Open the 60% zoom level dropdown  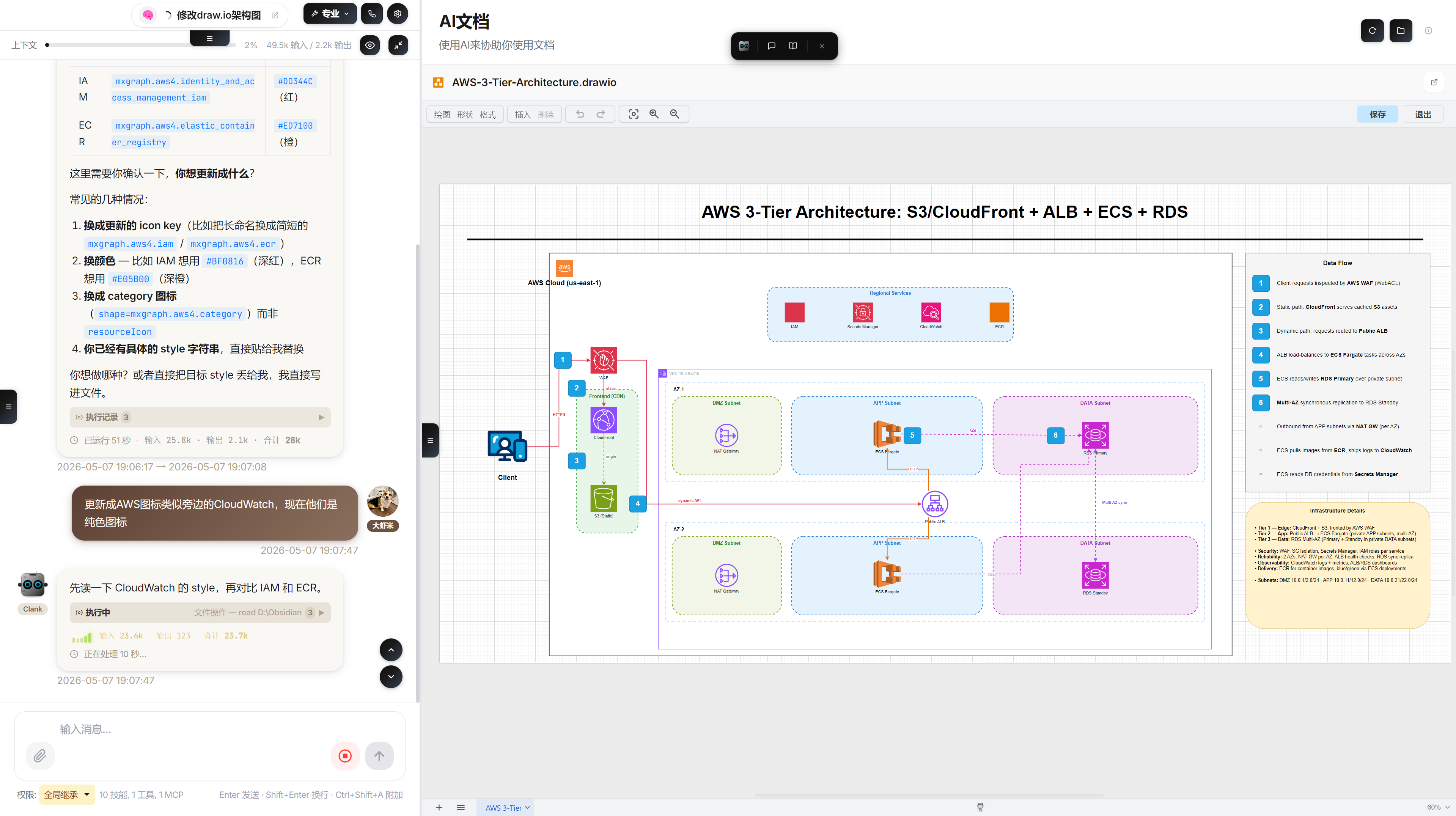click(1439, 807)
